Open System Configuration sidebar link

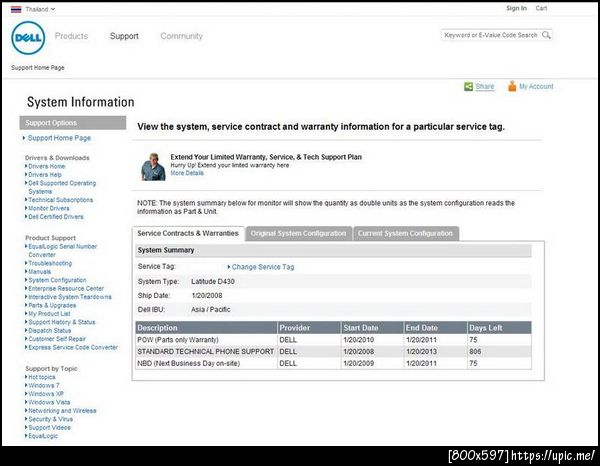(57, 280)
